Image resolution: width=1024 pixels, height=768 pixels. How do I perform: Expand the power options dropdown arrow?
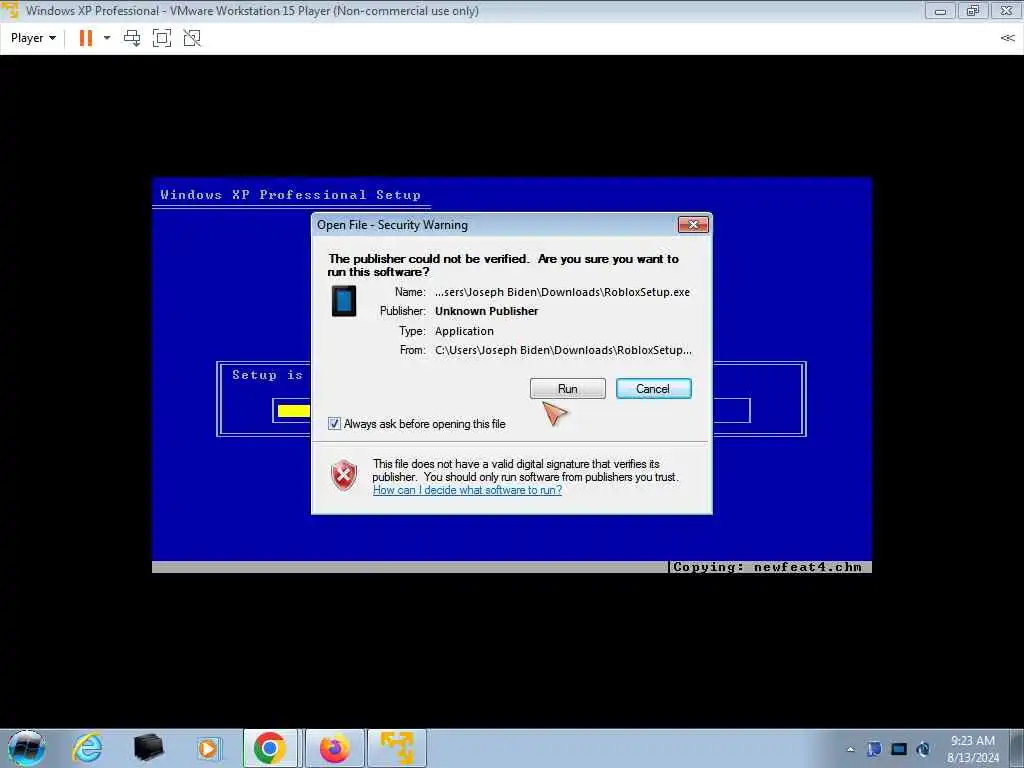pyautogui.click(x=107, y=38)
